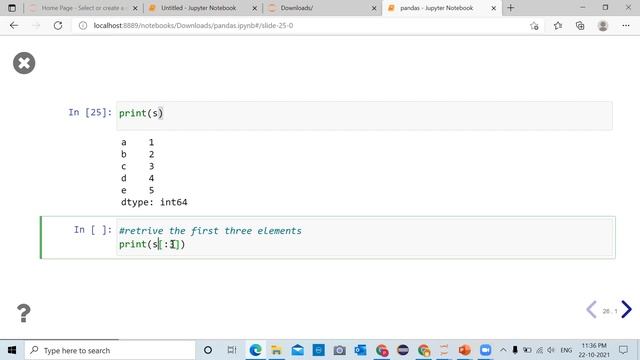Click the empty In [ ]: prompt

[93, 230]
